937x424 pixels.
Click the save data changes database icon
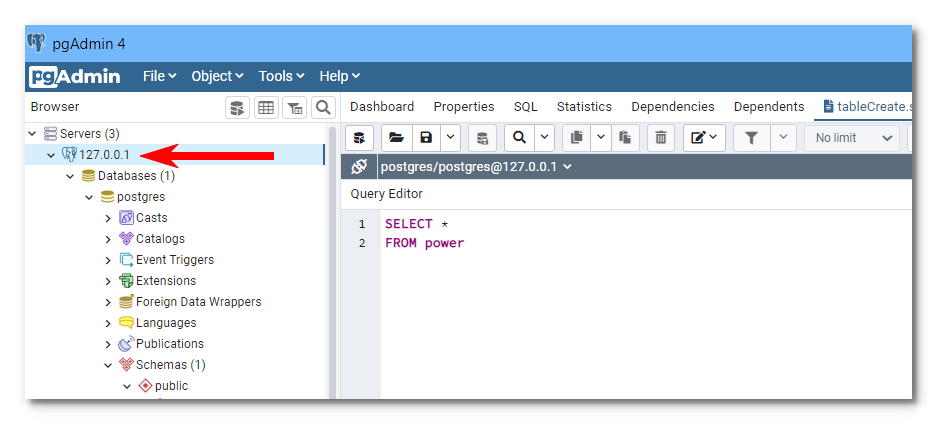pyautogui.click(x=482, y=138)
